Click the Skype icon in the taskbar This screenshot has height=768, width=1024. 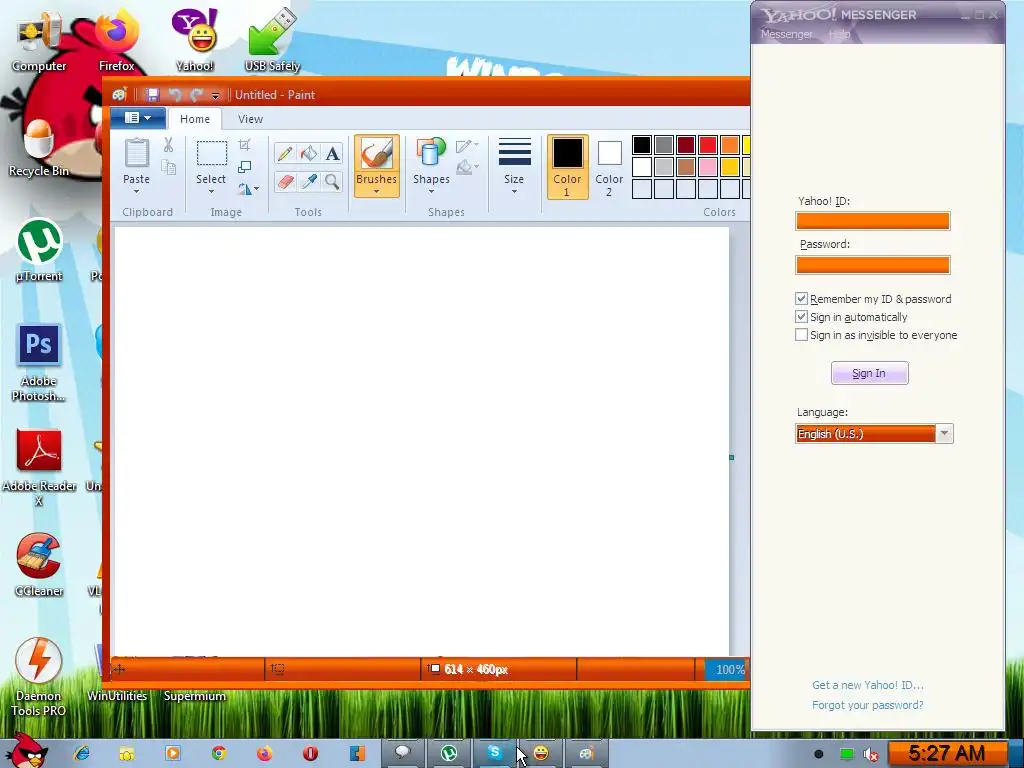point(494,753)
